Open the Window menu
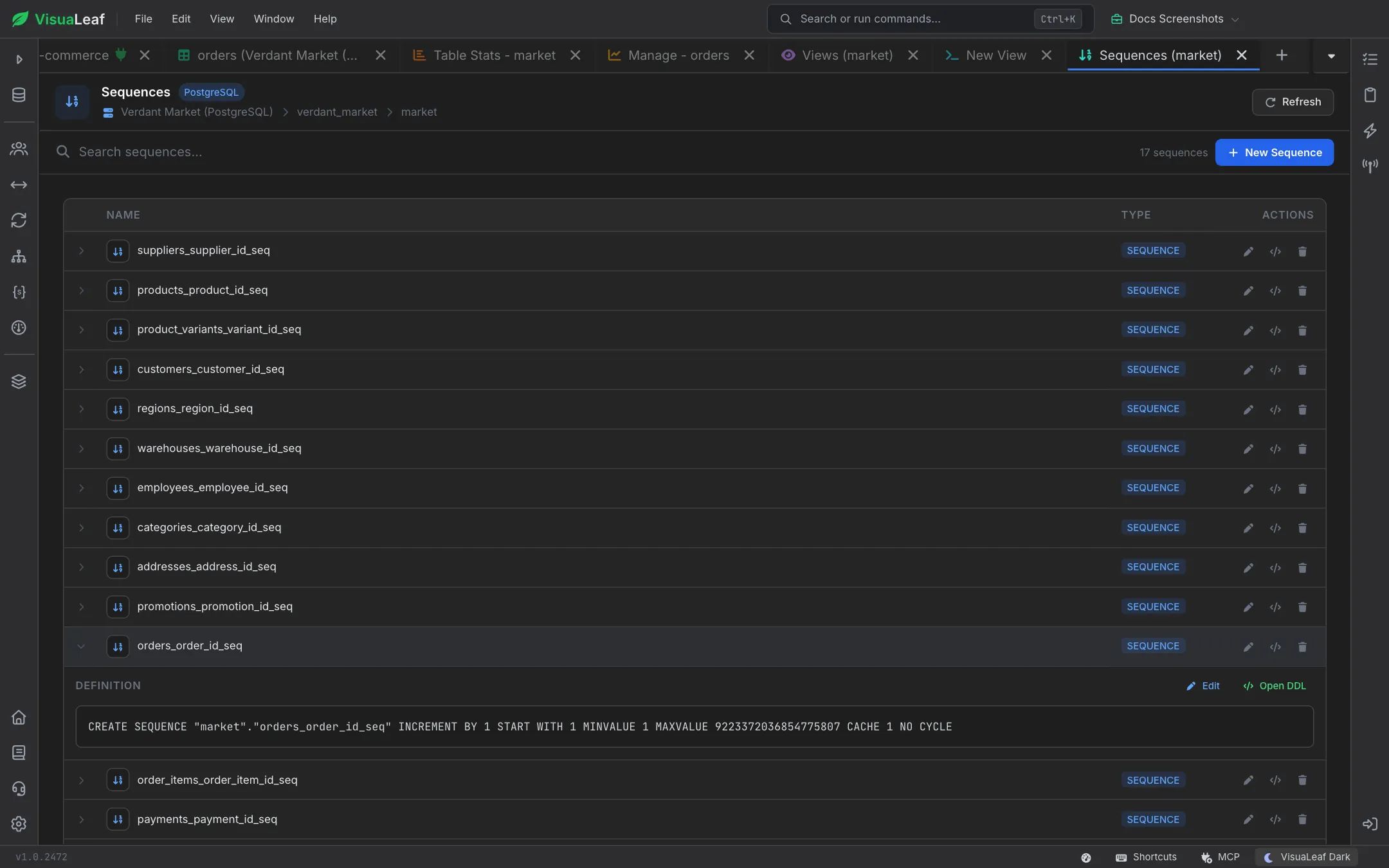The width and height of the screenshot is (1389, 868). [x=274, y=19]
